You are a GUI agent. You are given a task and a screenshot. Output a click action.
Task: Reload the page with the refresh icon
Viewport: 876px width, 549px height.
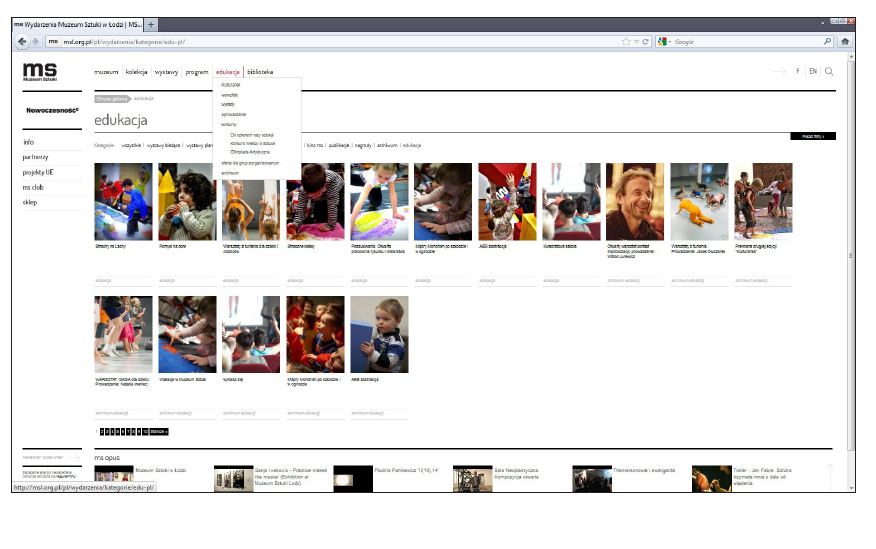[645, 41]
